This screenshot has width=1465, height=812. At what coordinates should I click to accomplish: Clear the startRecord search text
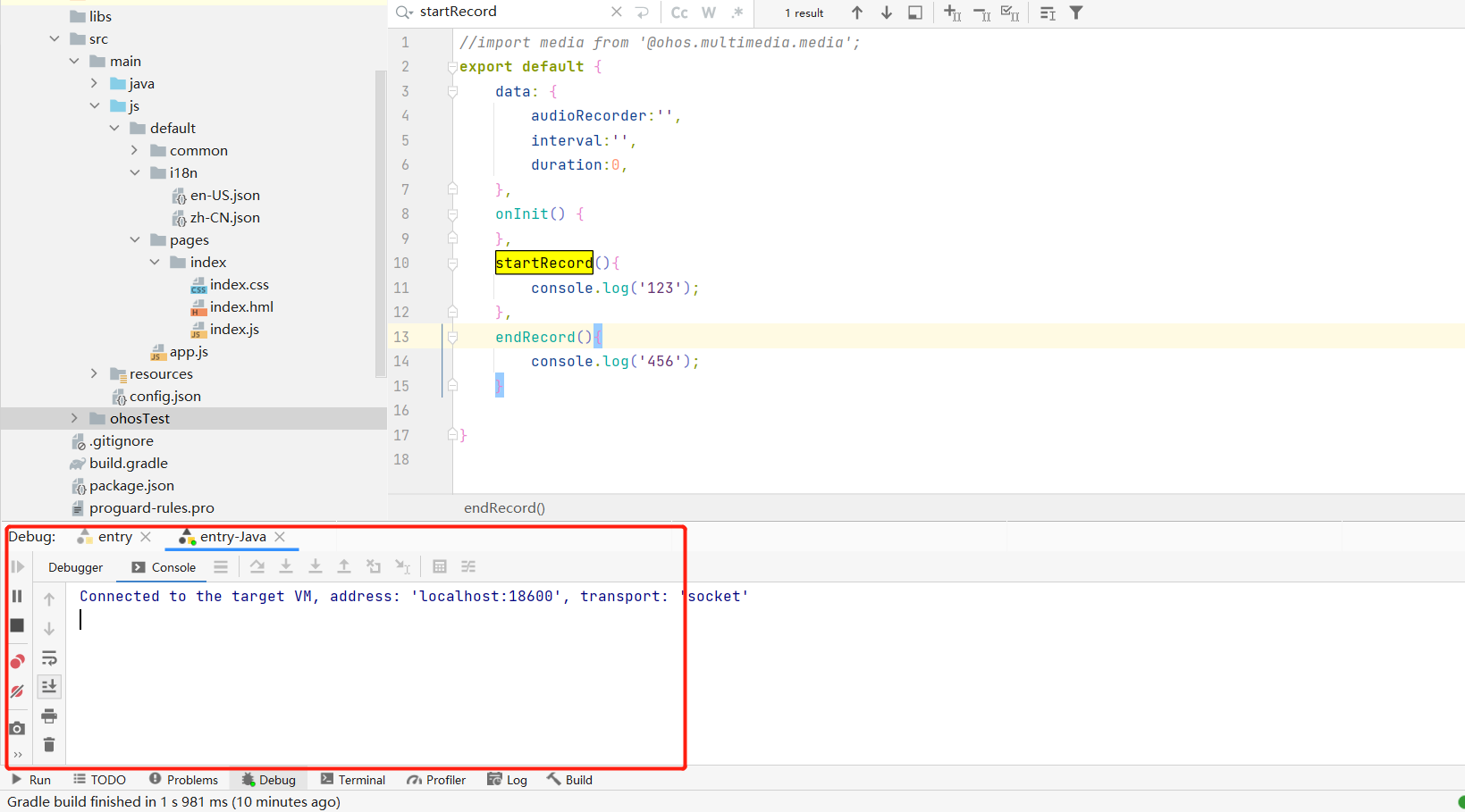click(616, 13)
